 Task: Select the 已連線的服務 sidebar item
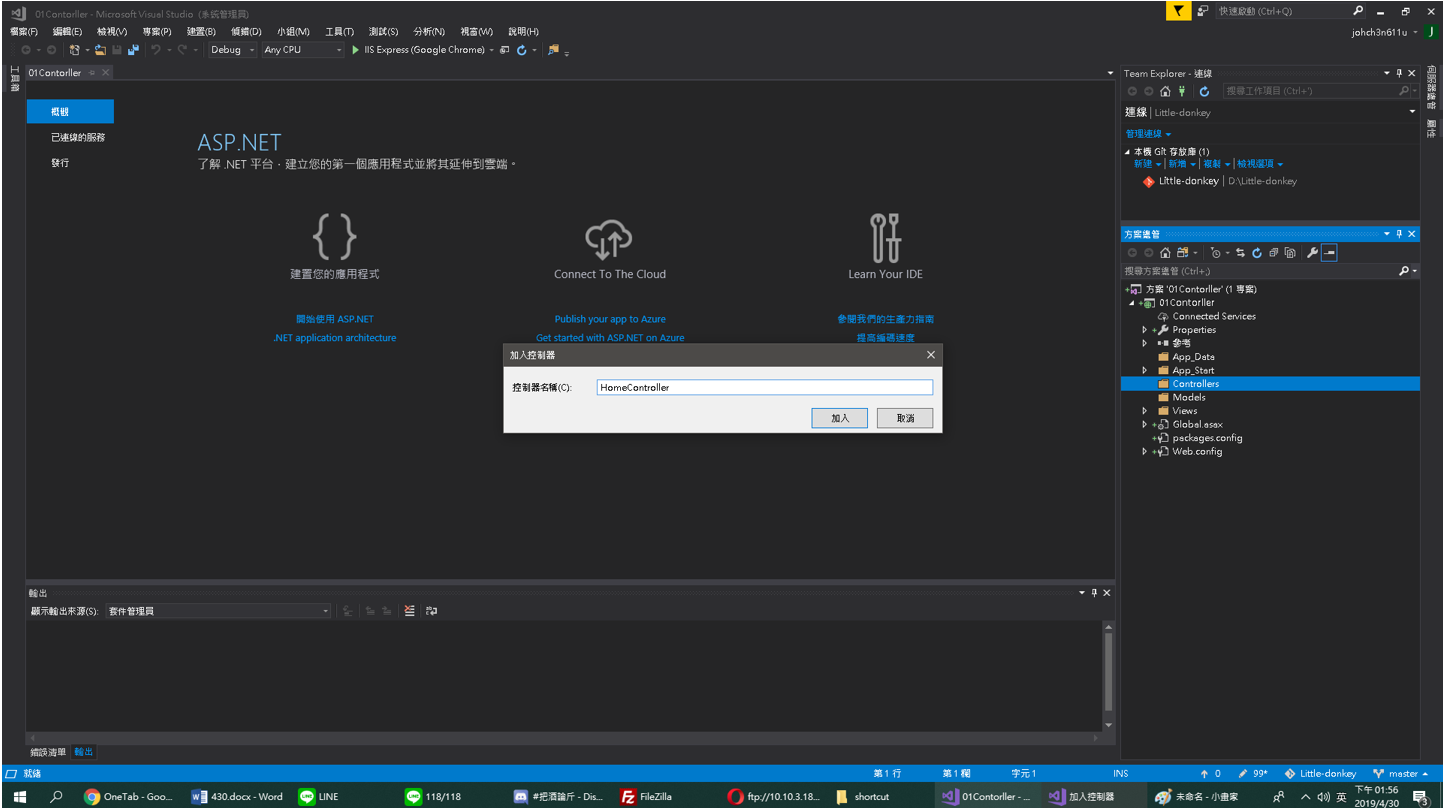click(x=78, y=137)
